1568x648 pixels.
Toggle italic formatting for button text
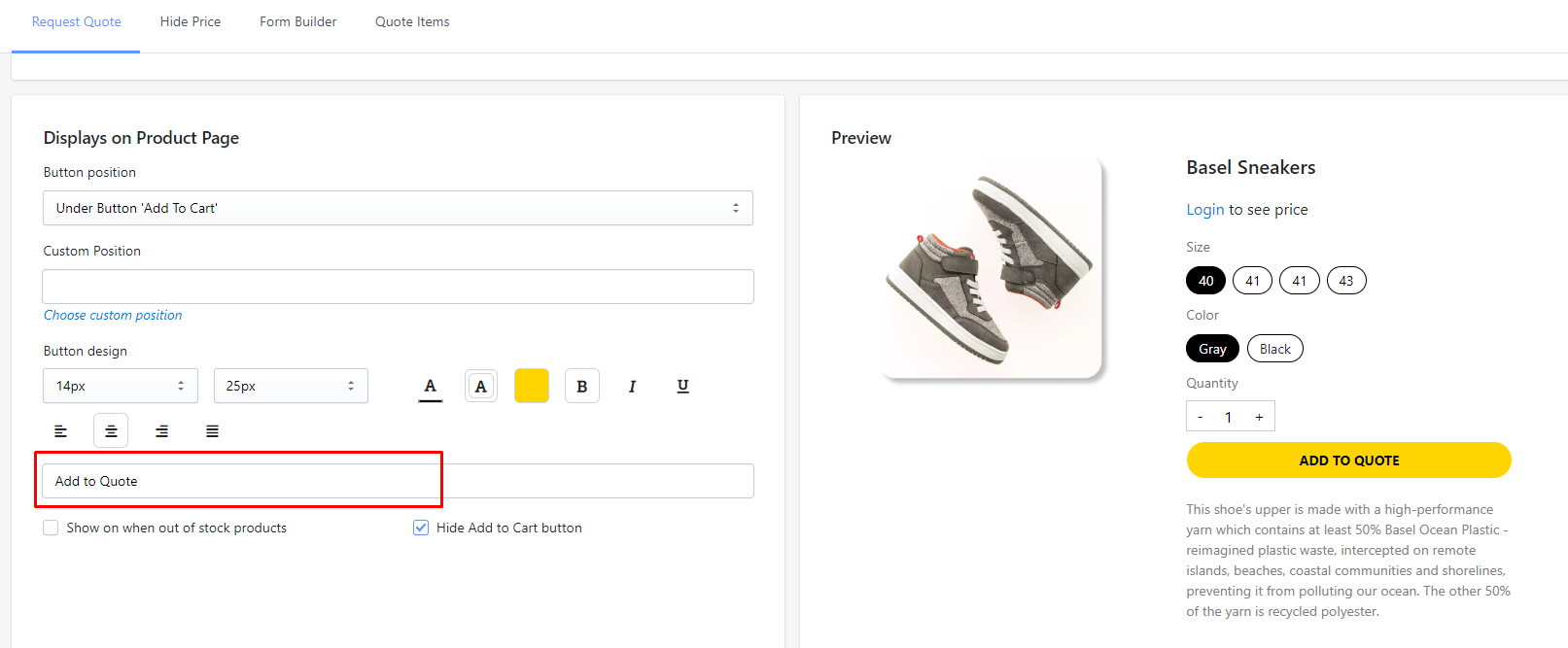click(x=632, y=386)
